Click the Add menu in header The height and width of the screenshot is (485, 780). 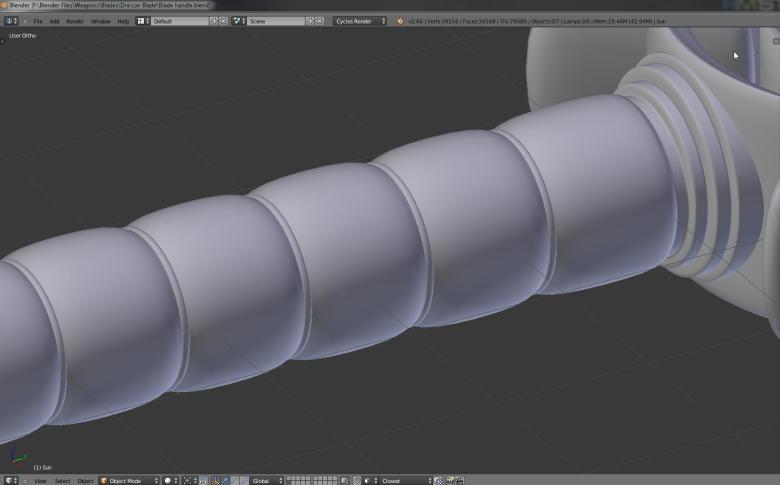55,21
